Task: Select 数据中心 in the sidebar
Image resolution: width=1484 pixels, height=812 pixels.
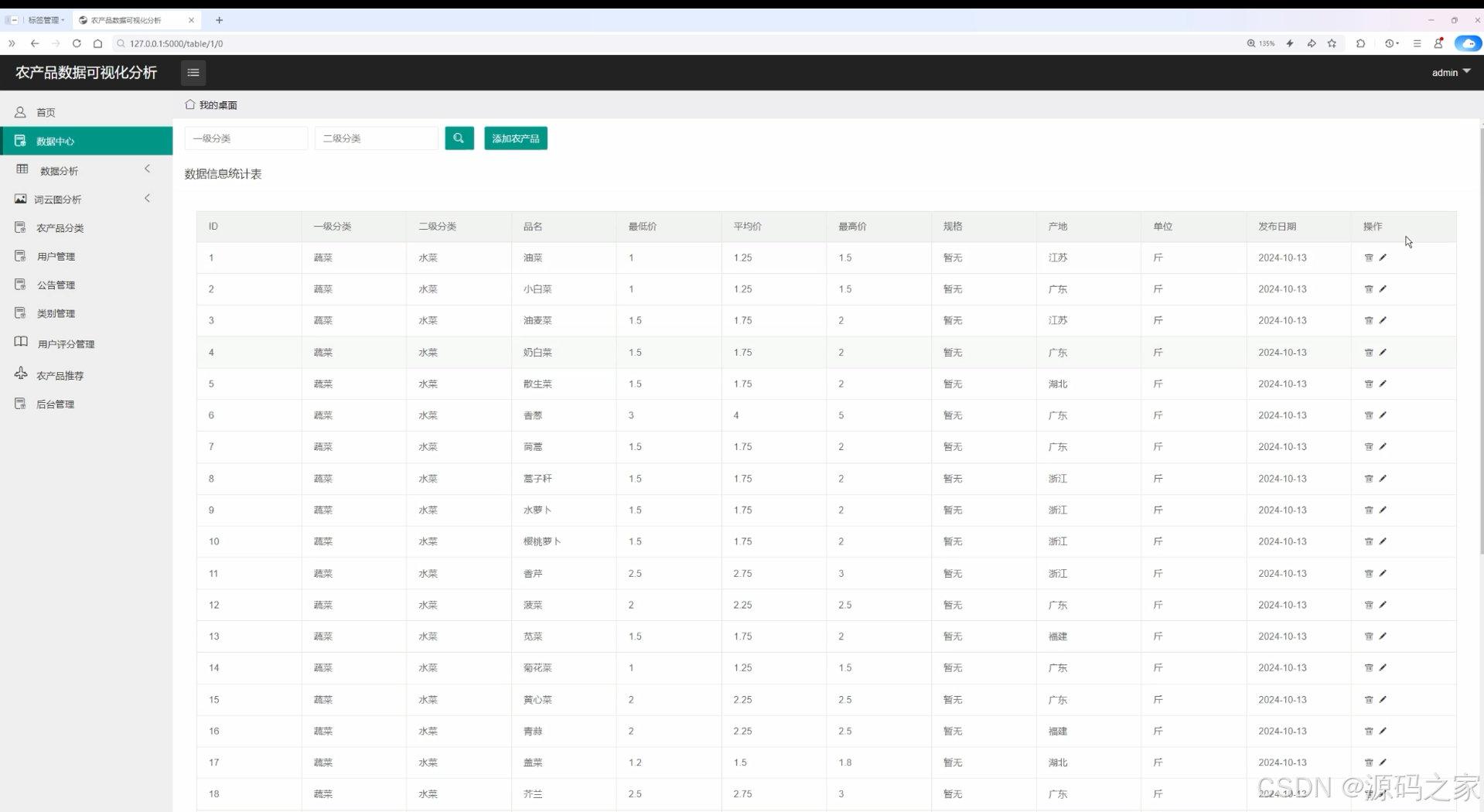Action: click(87, 141)
